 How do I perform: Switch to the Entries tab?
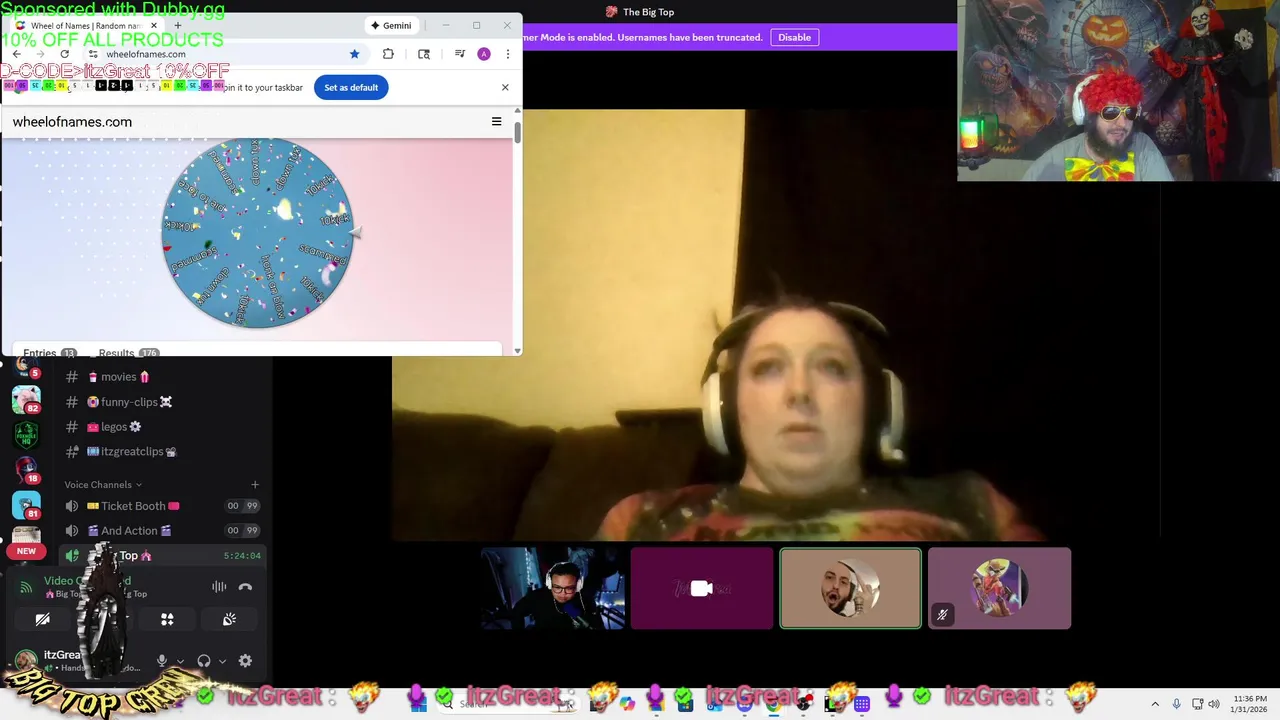pos(50,353)
